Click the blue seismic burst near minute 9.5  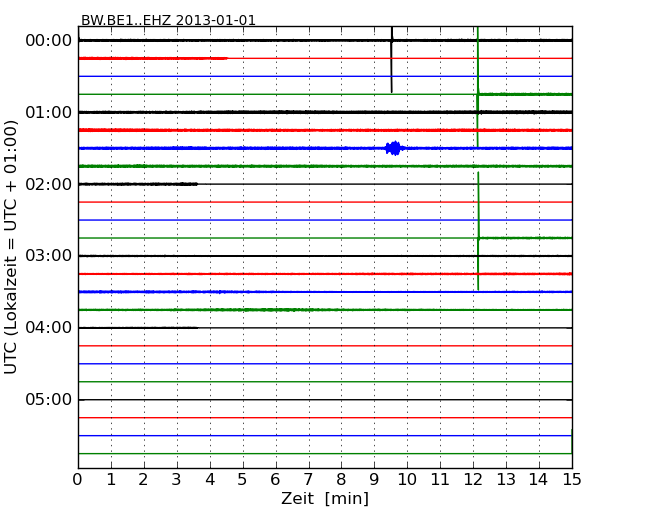[x=394, y=148]
